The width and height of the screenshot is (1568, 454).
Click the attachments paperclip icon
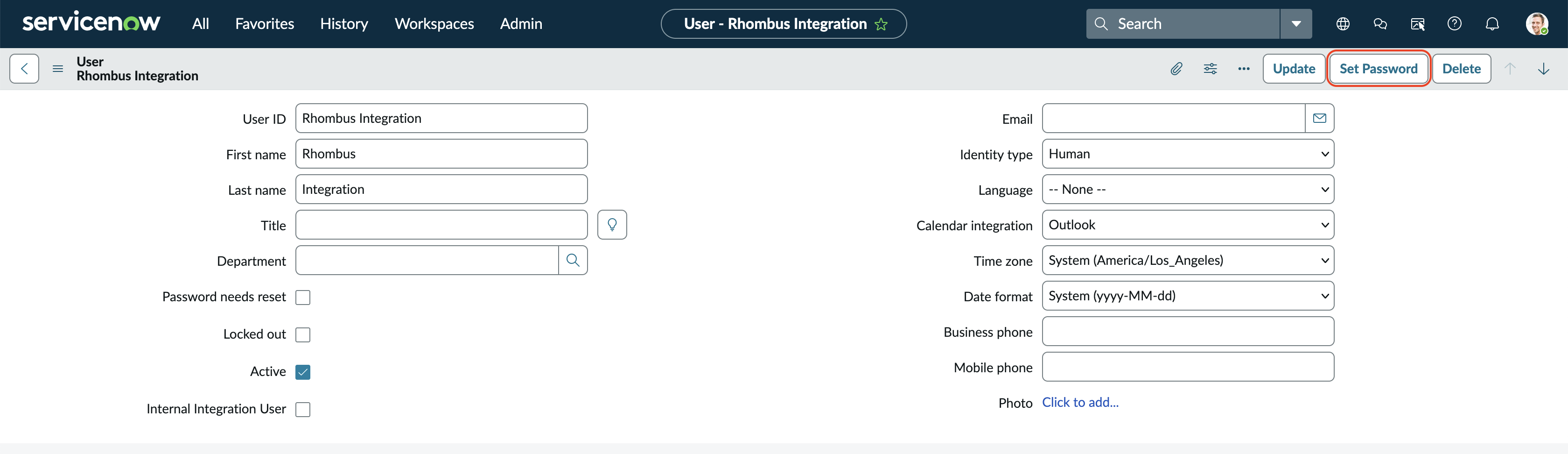(x=1176, y=69)
